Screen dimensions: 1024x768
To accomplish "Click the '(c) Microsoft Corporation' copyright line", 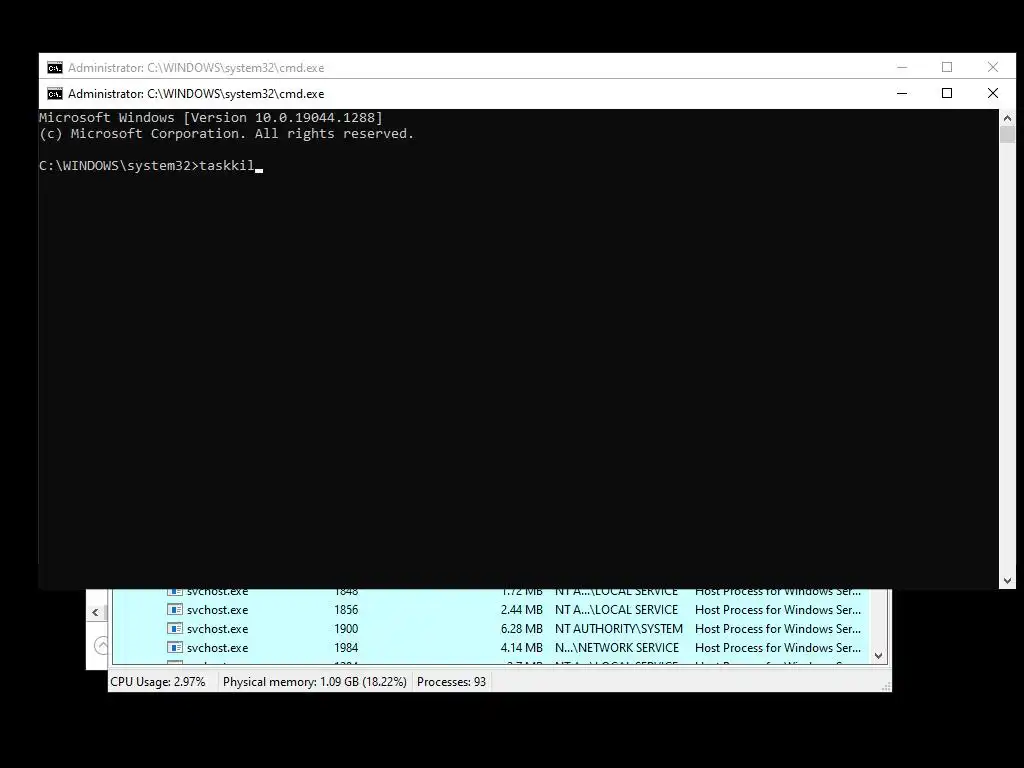I will coord(227,133).
